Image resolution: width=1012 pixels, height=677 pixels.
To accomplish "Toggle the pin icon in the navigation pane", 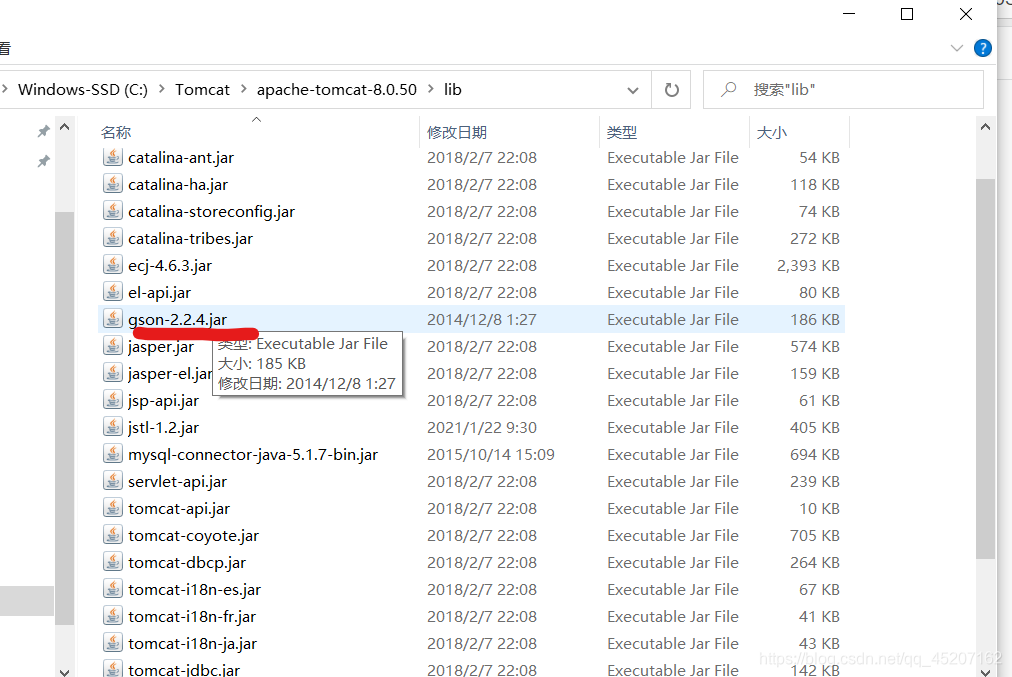I will (x=43, y=131).
